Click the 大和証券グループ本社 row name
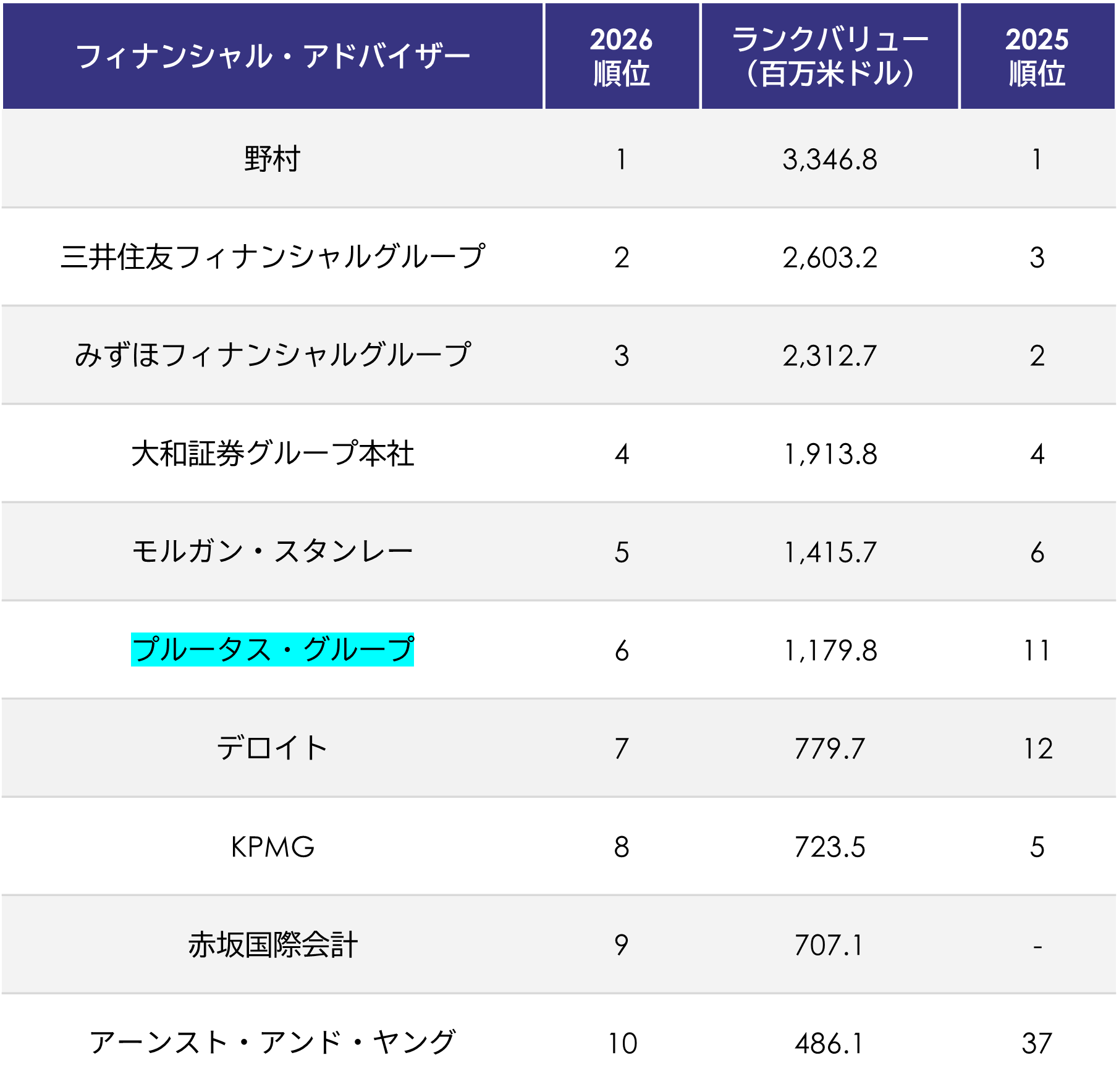 (272, 454)
